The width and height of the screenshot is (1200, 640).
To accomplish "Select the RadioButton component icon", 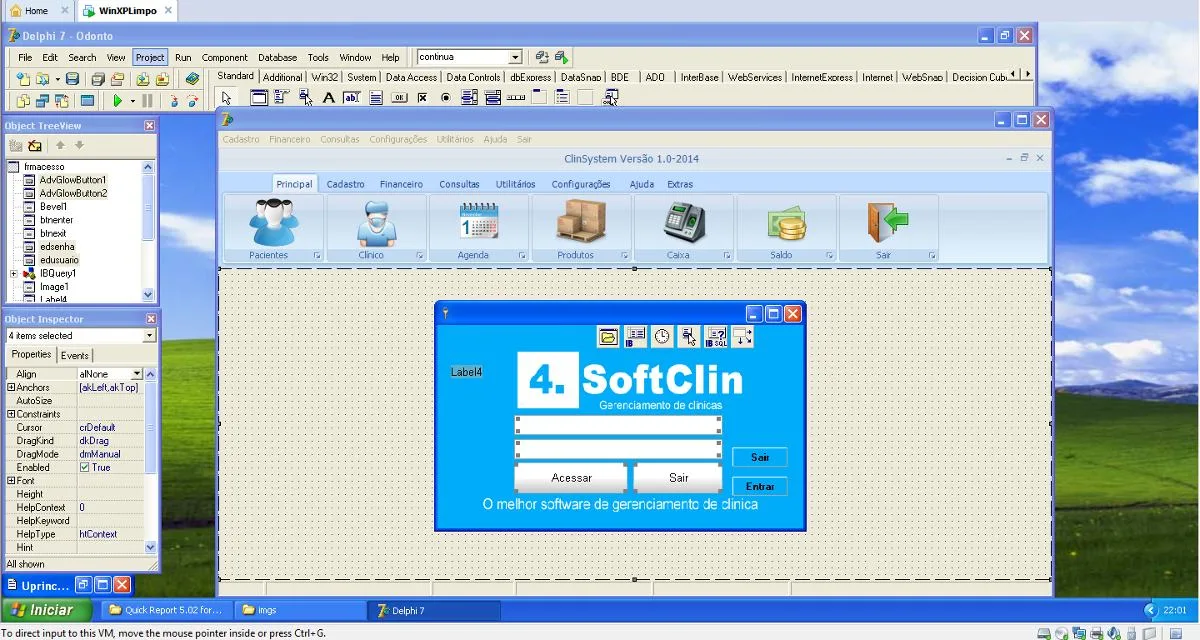I will pos(445,98).
